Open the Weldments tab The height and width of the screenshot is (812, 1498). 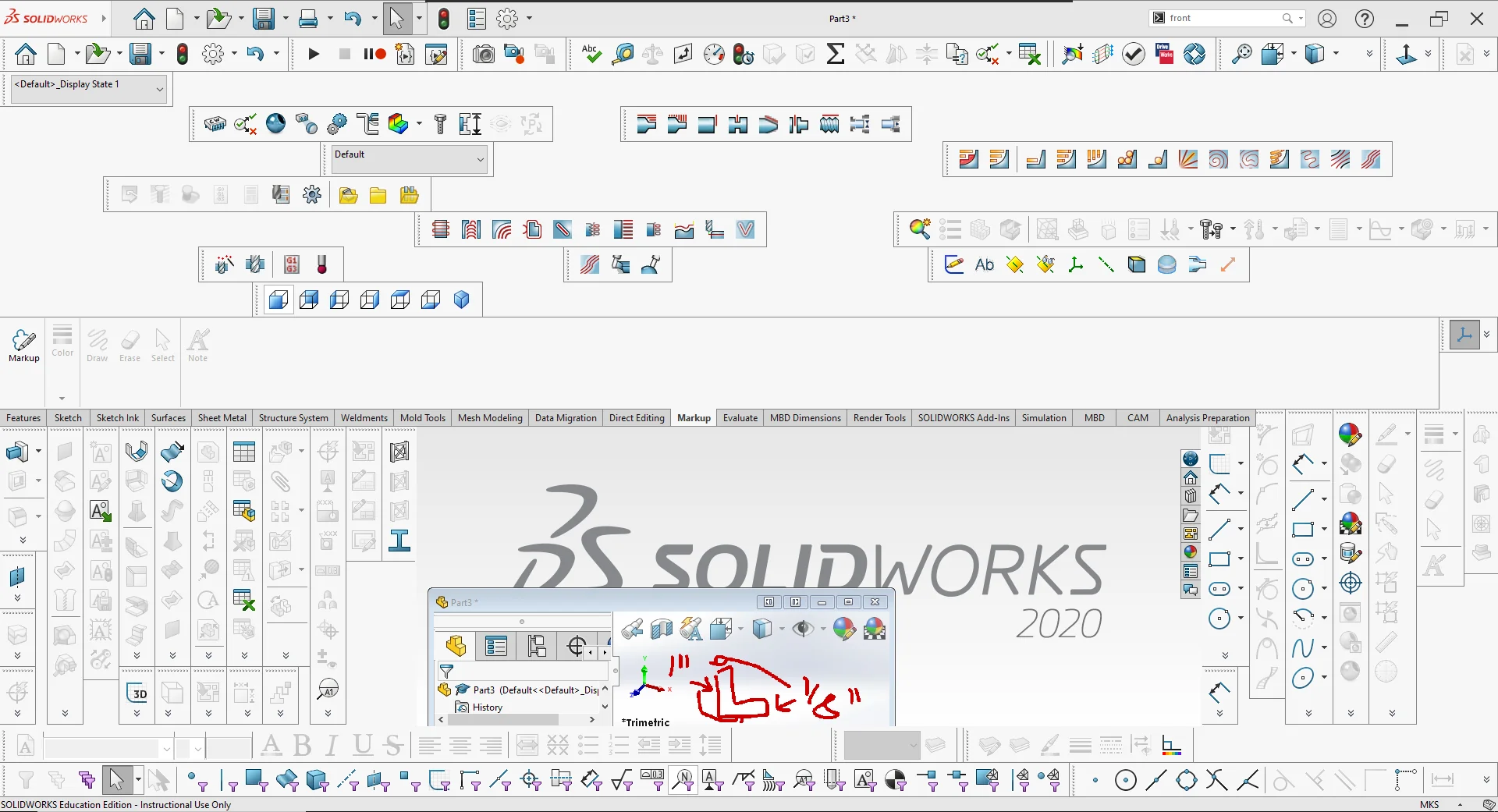point(364,418)
